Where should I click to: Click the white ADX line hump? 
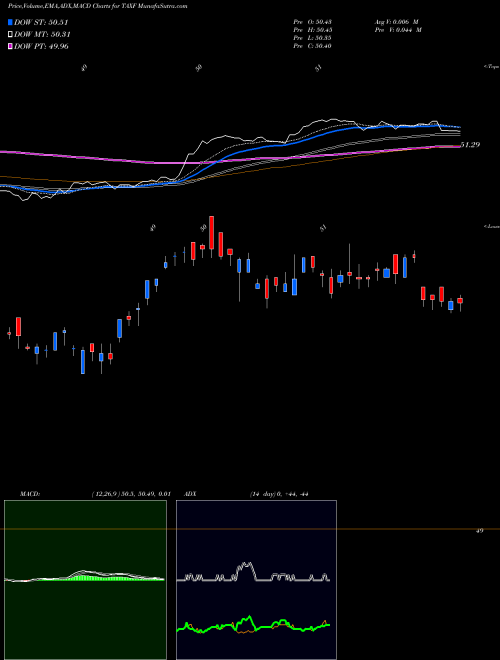click(245, 570)
